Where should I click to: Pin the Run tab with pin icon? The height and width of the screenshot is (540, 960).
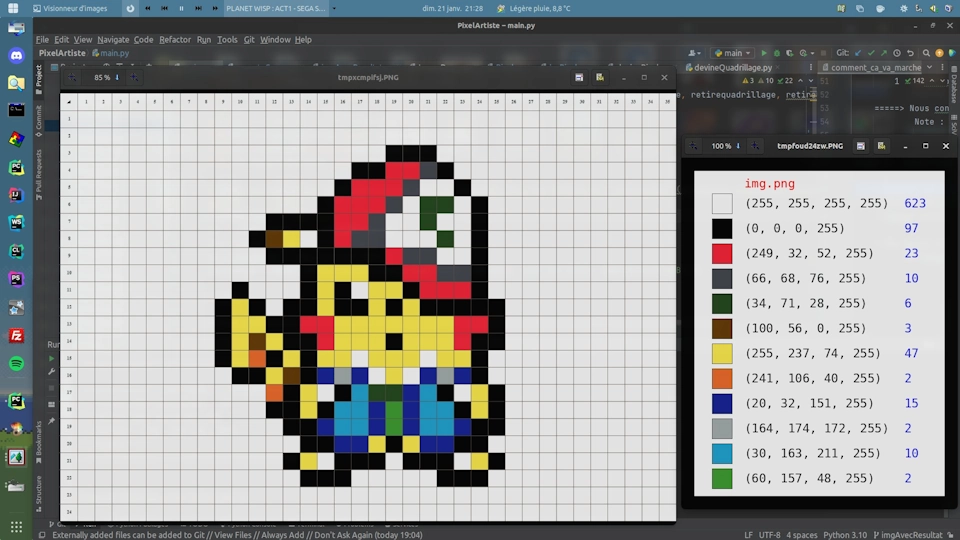[51, 421]
